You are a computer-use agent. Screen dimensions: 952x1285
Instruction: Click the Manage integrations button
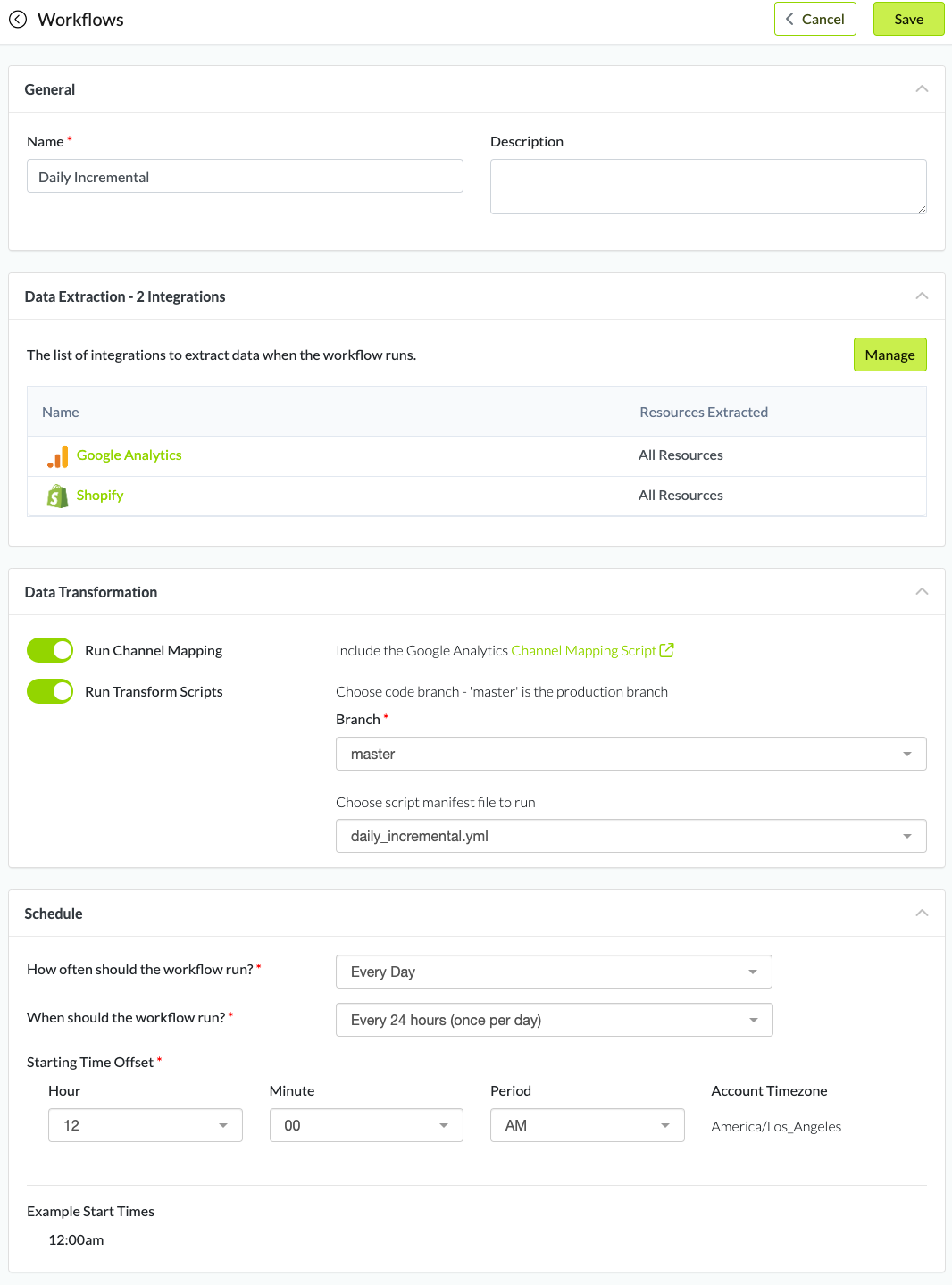tap(889, 355)
